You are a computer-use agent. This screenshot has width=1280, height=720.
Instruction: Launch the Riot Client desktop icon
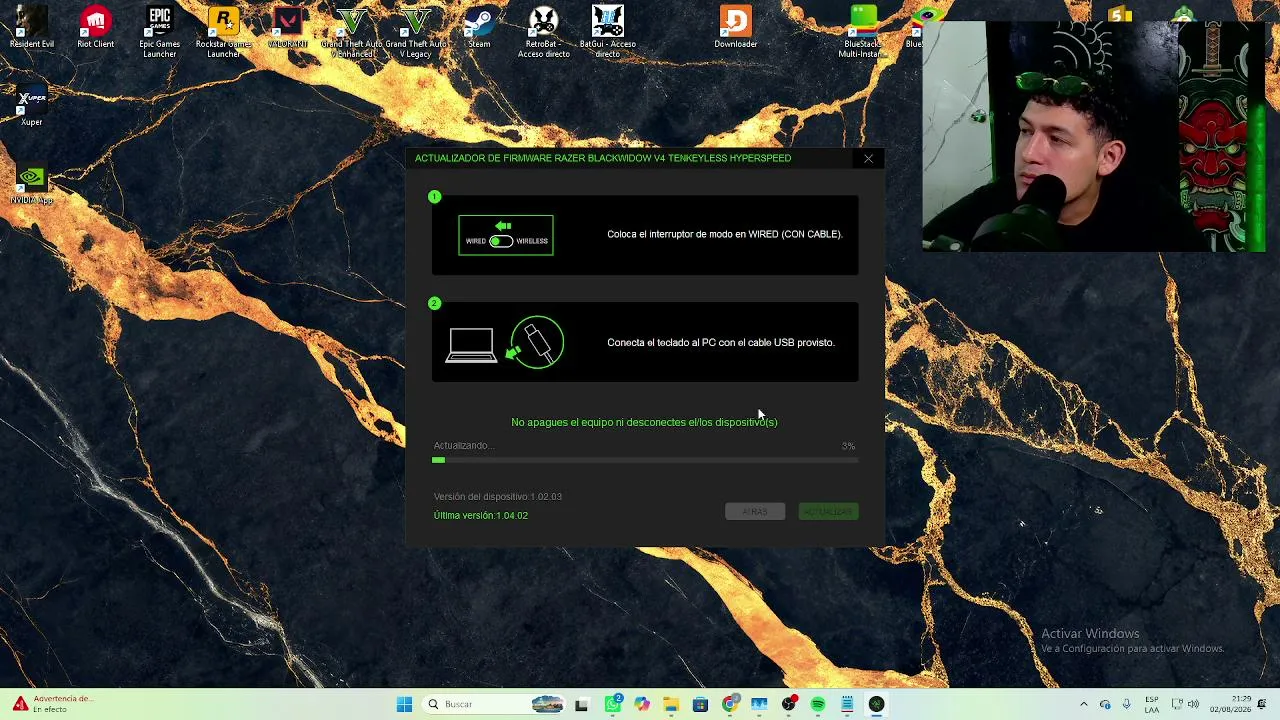coord(96,27)
